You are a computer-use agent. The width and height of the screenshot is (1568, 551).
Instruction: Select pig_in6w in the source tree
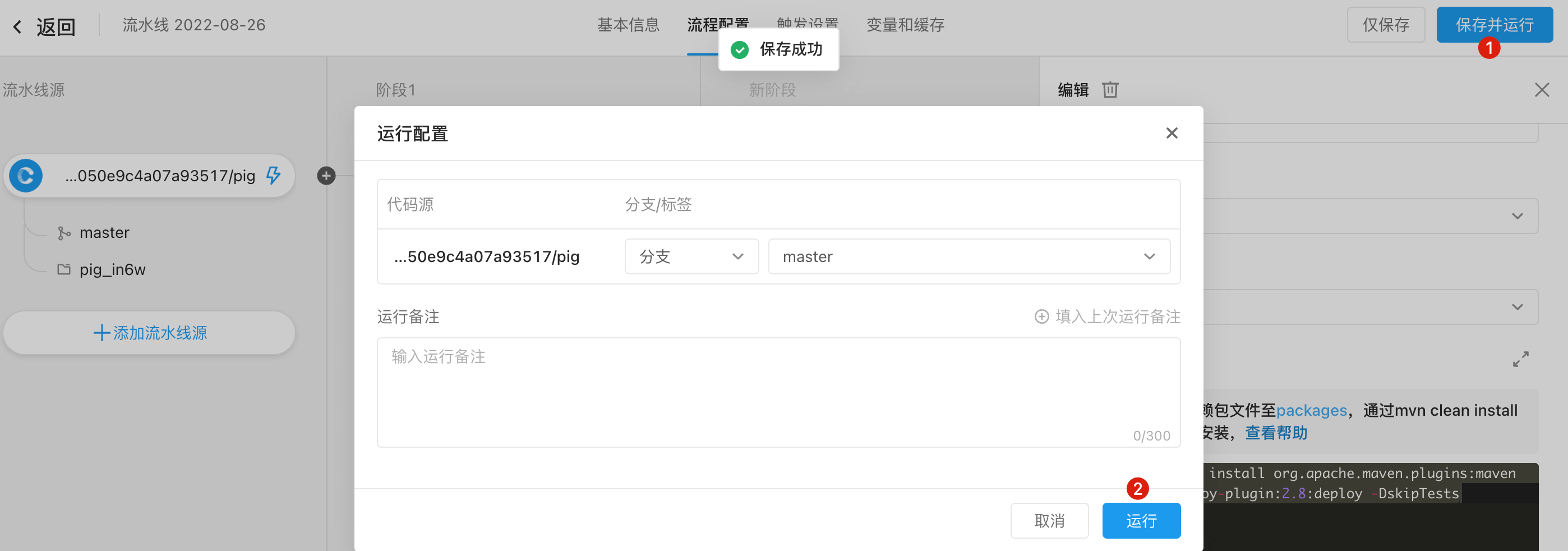[112, 270]
